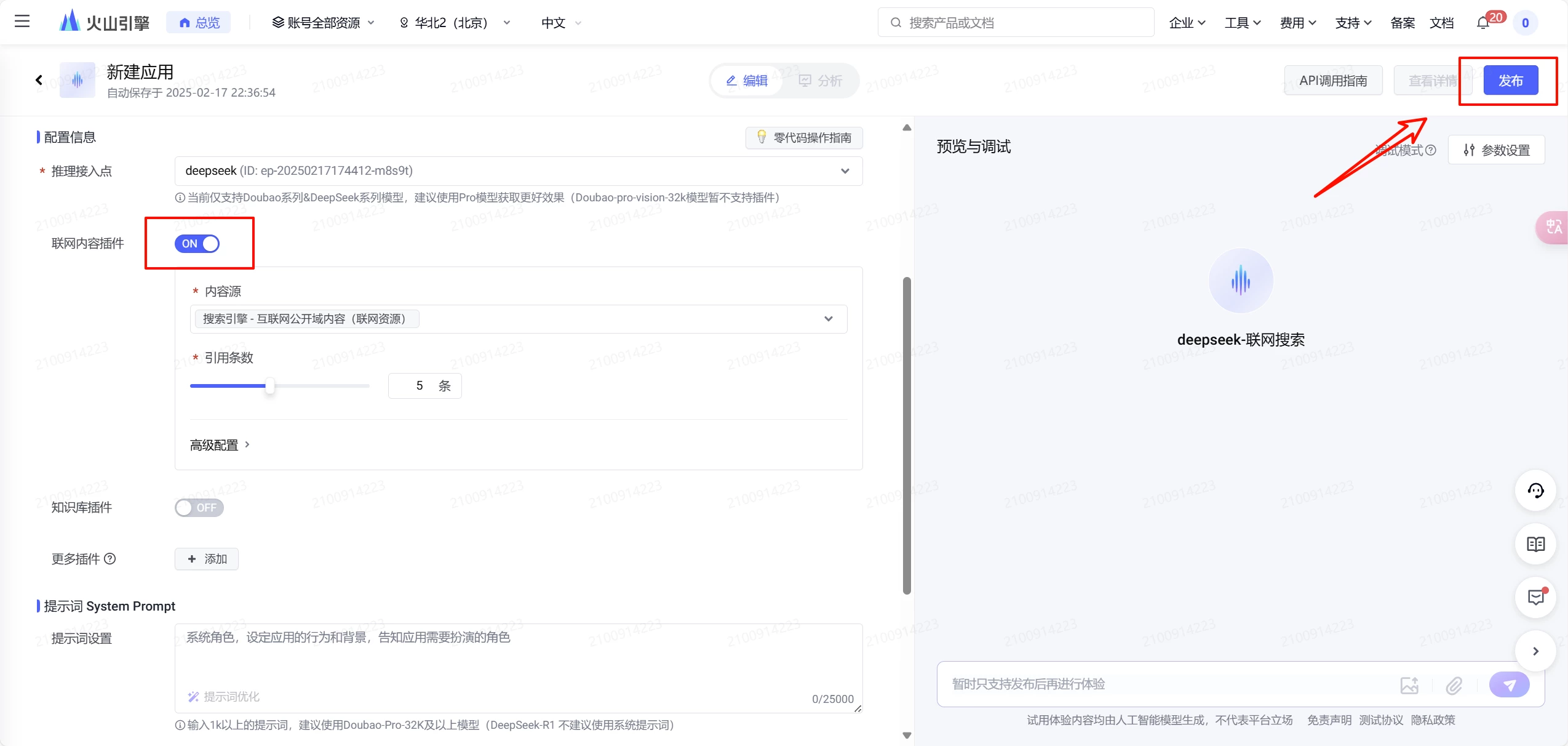Open the 华北2（北京）region dropdown
Viewport: 1568px width, 746px height.
click(455, 23)
